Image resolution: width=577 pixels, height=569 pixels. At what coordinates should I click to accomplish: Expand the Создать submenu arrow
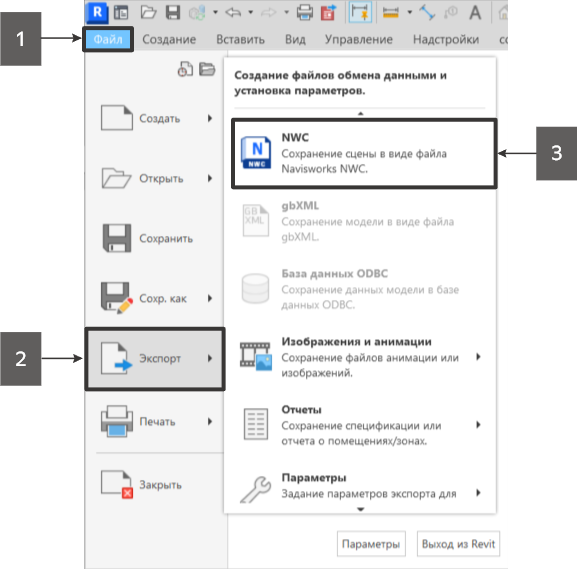[x=210, y=118]
